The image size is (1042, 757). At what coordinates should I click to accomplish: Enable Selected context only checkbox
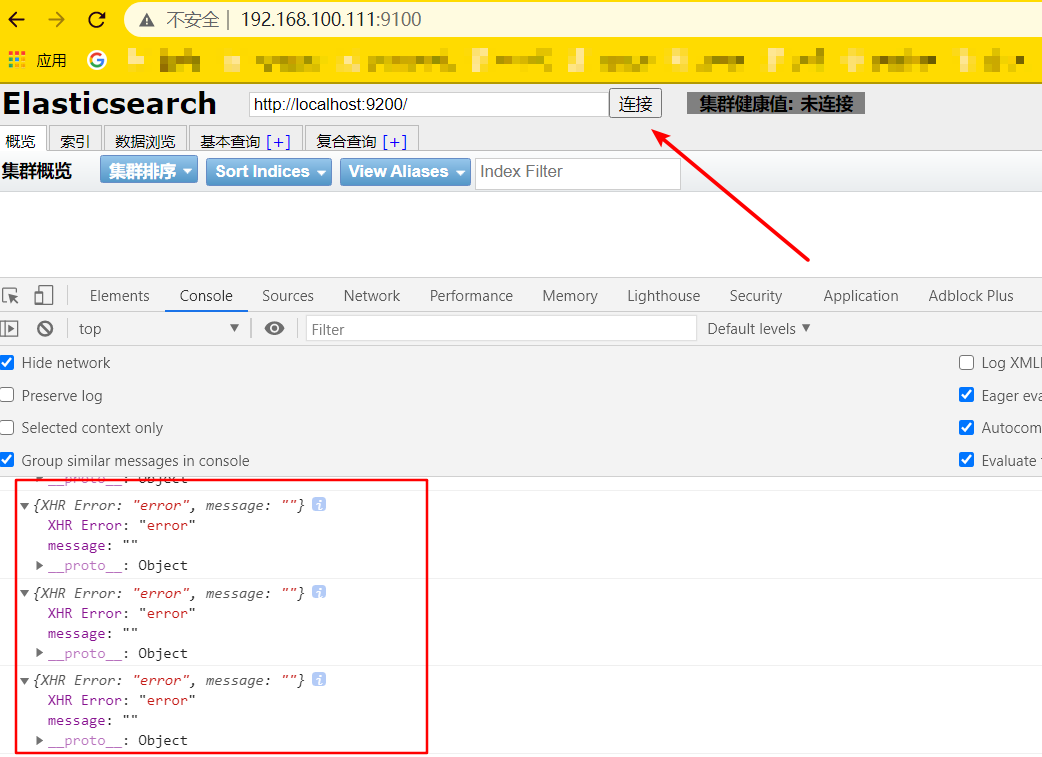click(x=7, y=427)
